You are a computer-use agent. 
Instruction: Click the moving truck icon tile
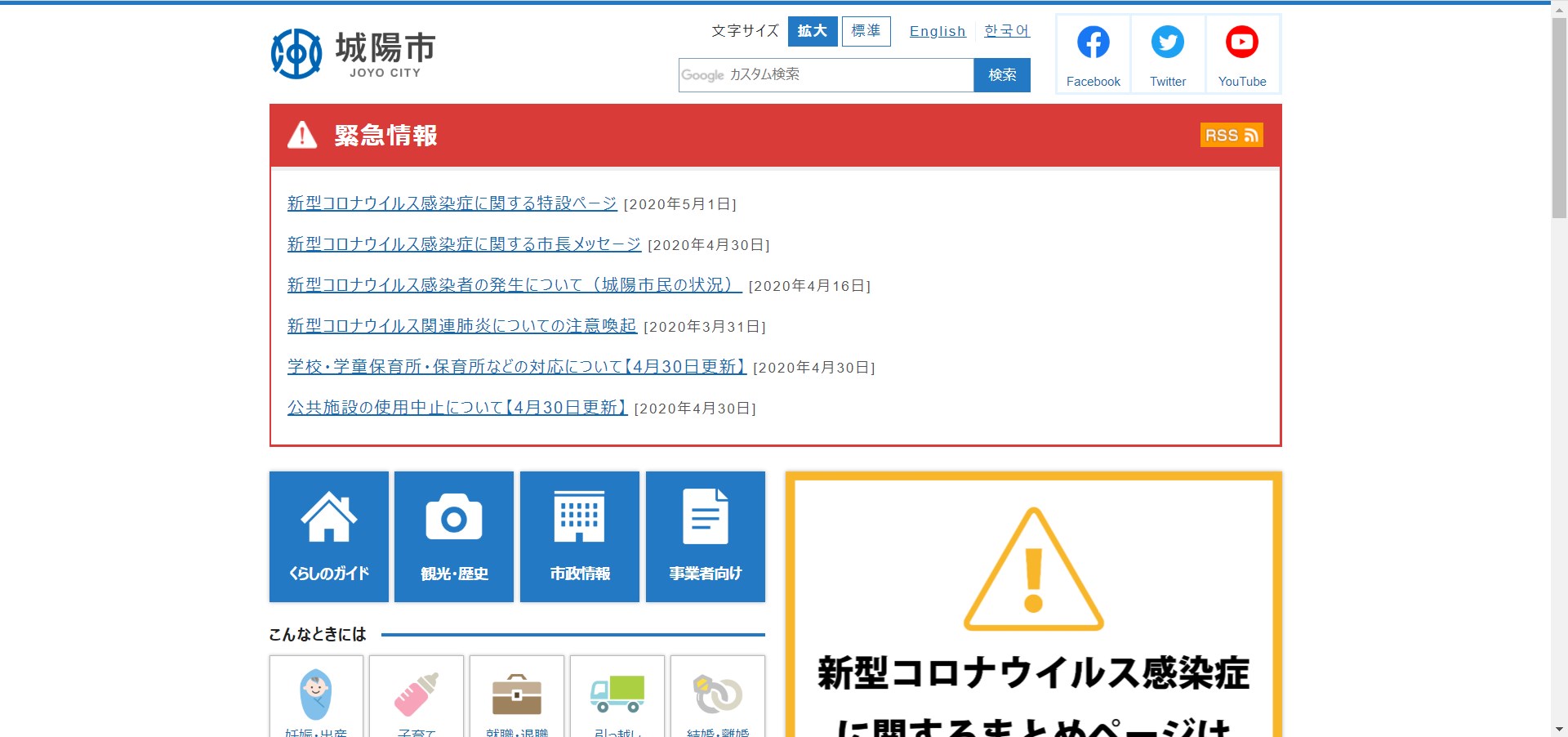point(617,696)
